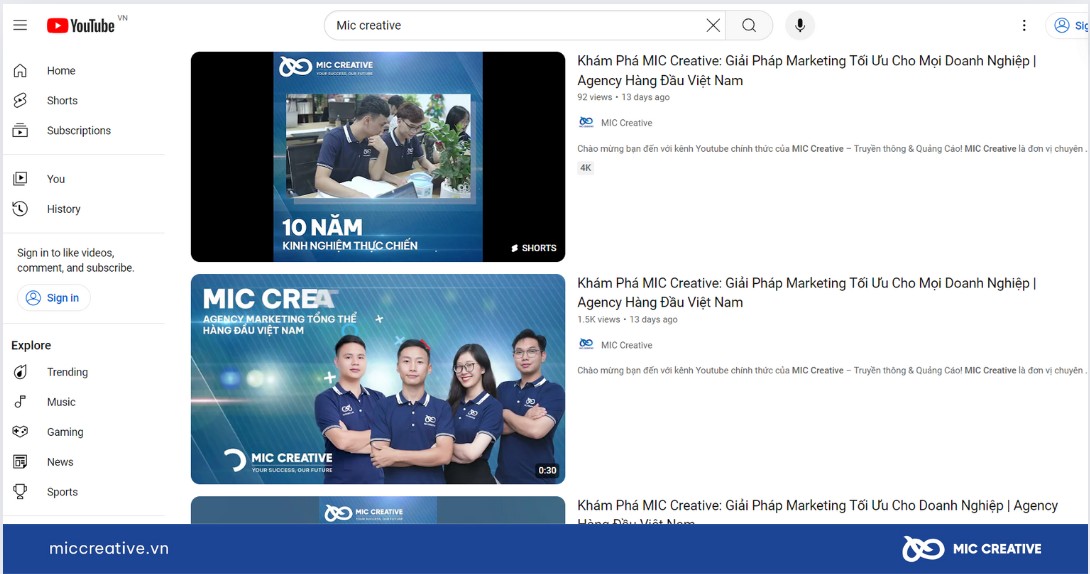This screenshot has height=574, width=1090.
Task: Open MIC Creative channel name under 1.5K views video
Action: (626, 345)
